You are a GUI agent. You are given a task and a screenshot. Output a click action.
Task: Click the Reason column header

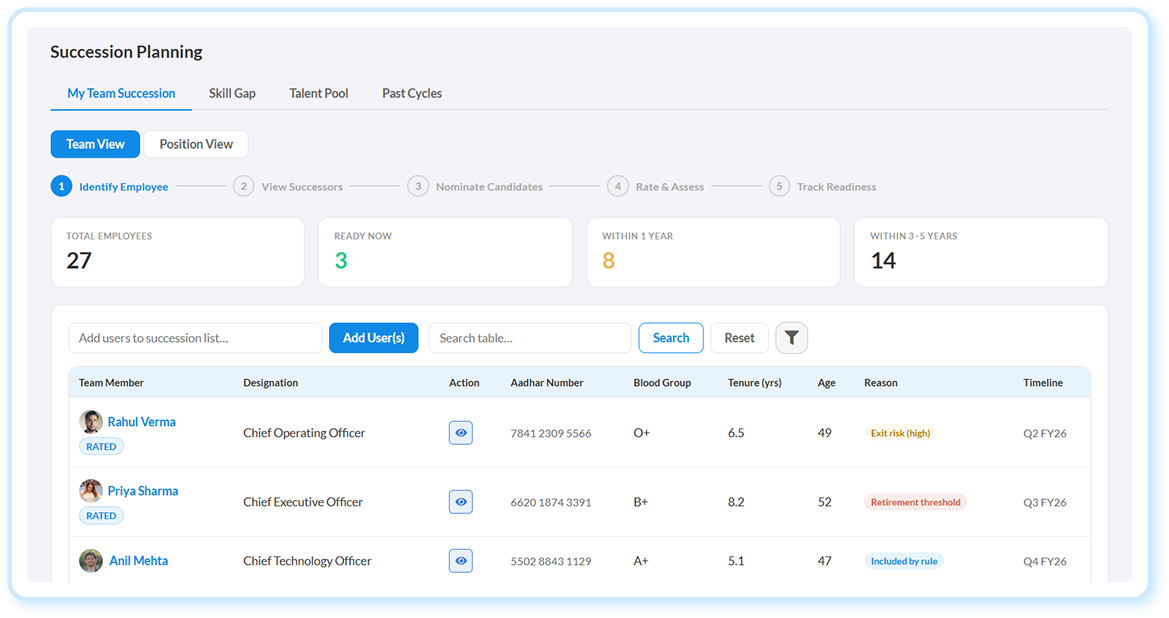(x=880, y=382)
